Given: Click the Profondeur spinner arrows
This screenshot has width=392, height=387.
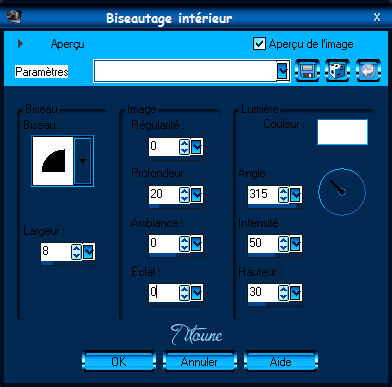Looking at the screenshot, I should (x=184, y=195).
